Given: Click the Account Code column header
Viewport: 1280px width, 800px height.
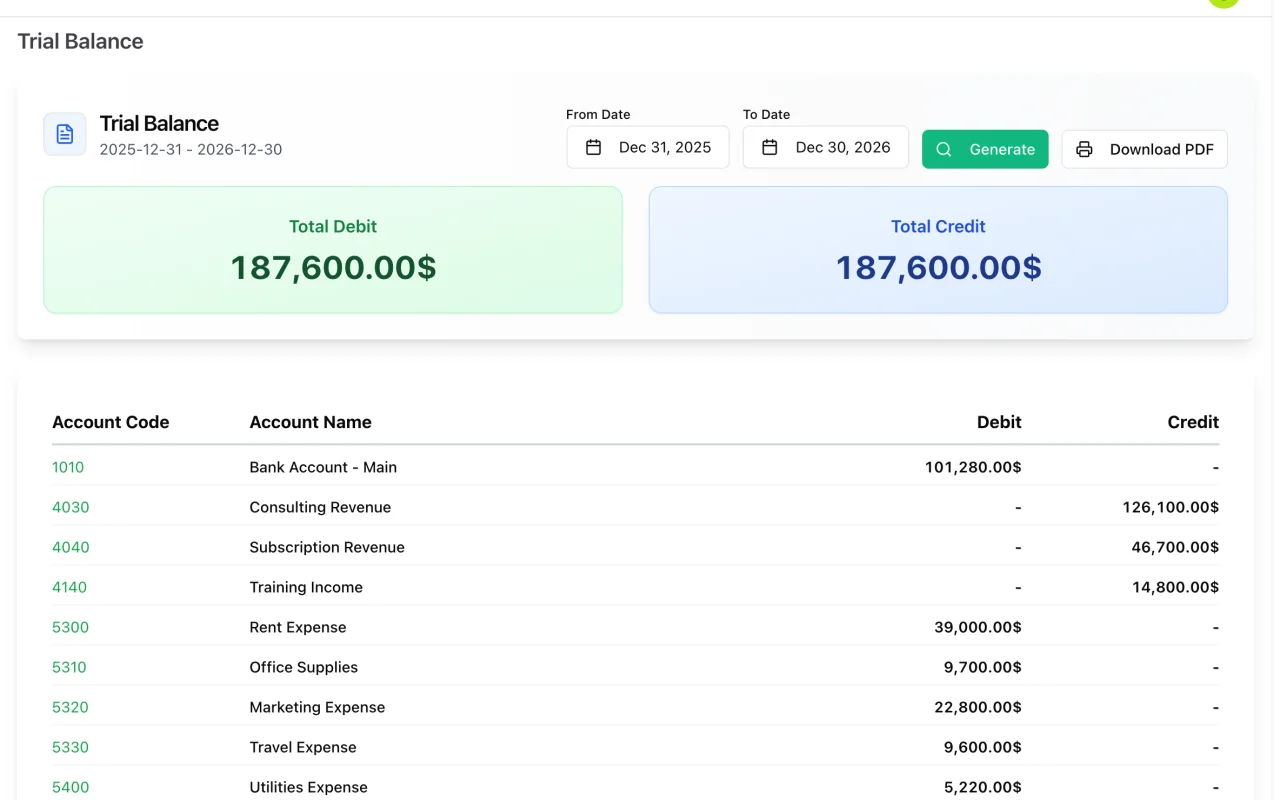Looking at the screenshot, I should click(x=111, y=422).
